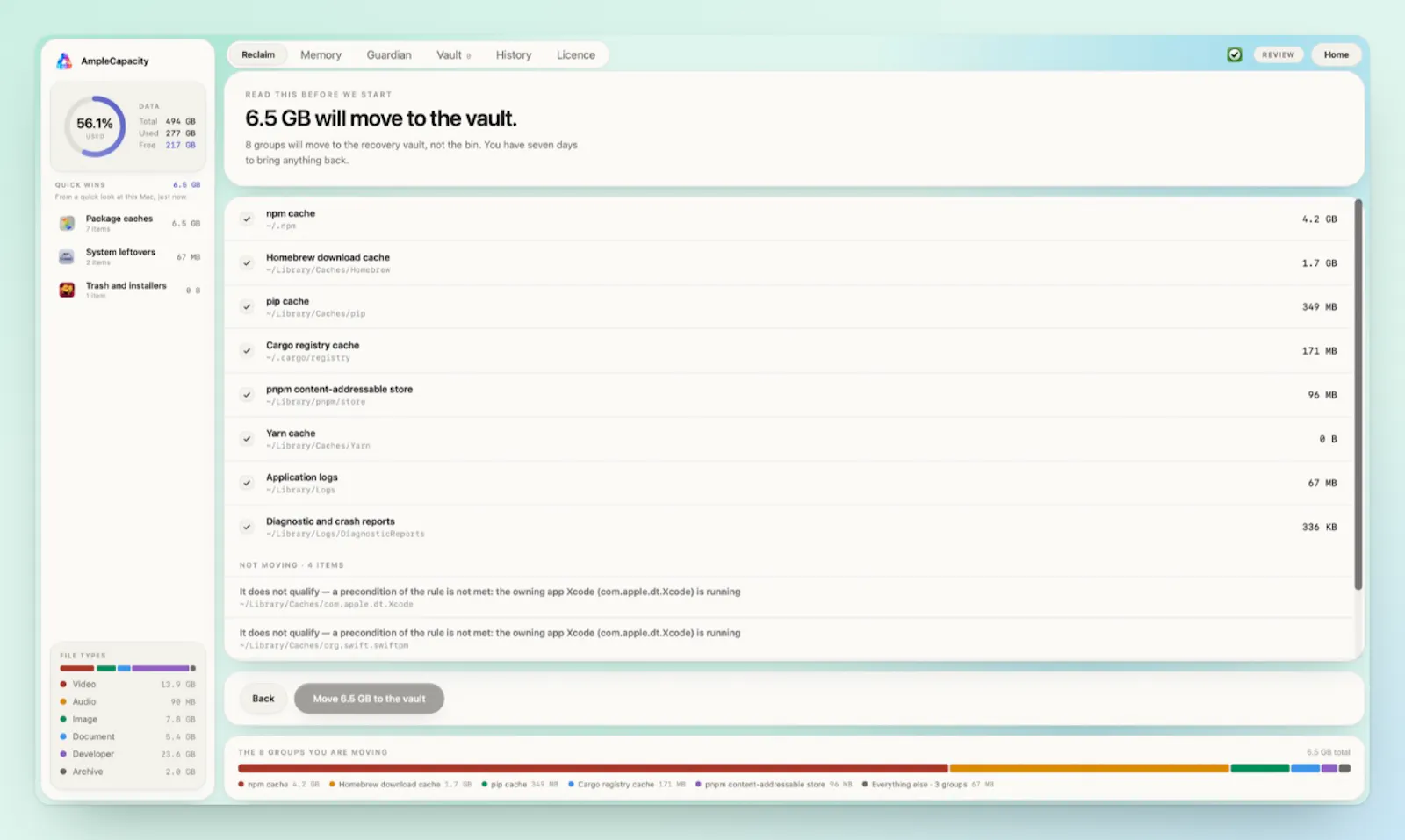Open the Package caches icon in Quick Wins
This screenshot has height=840, width=1405.
tap(67, 223)
